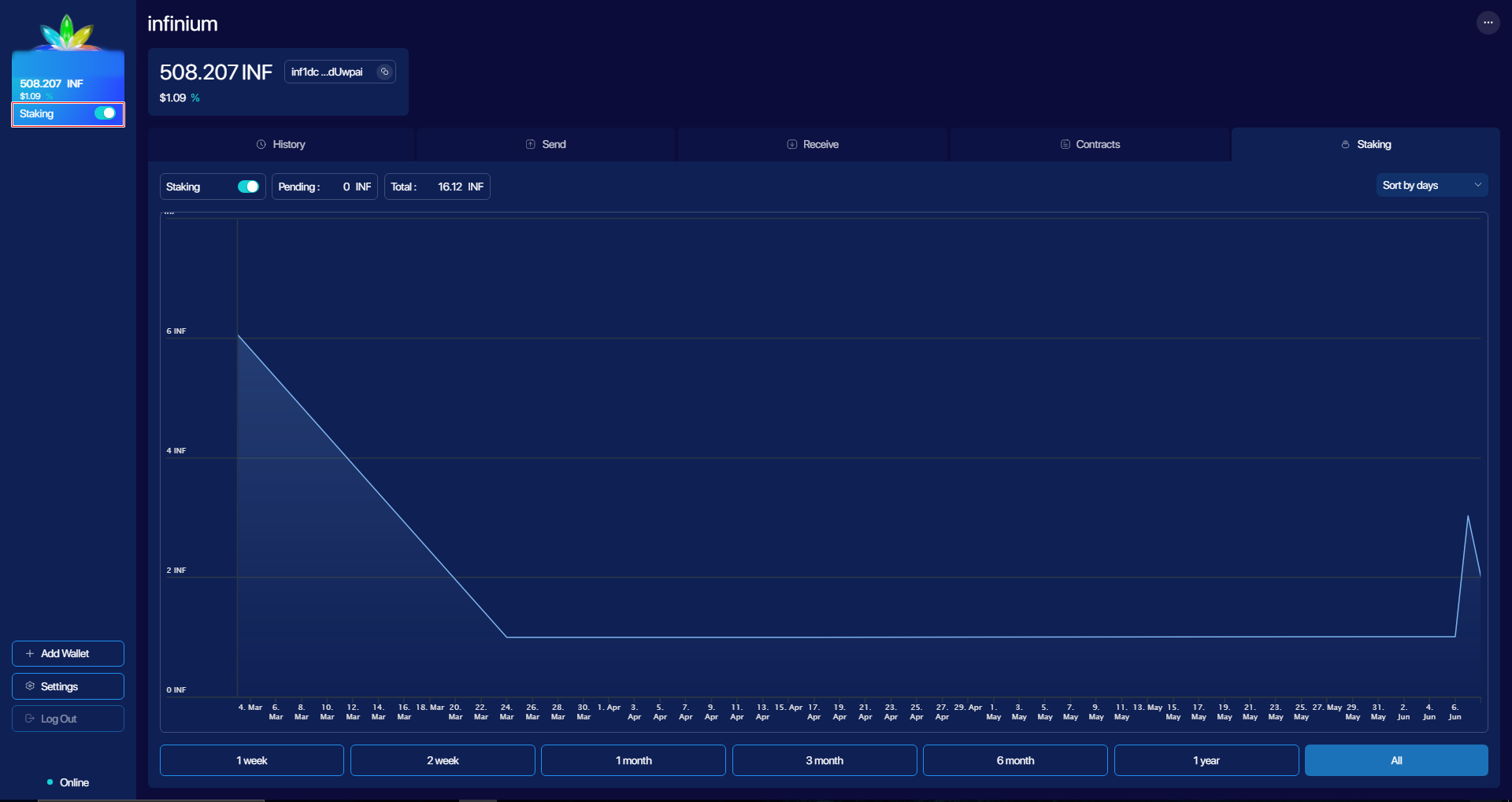Switch to the Send tab

[546, 145]
